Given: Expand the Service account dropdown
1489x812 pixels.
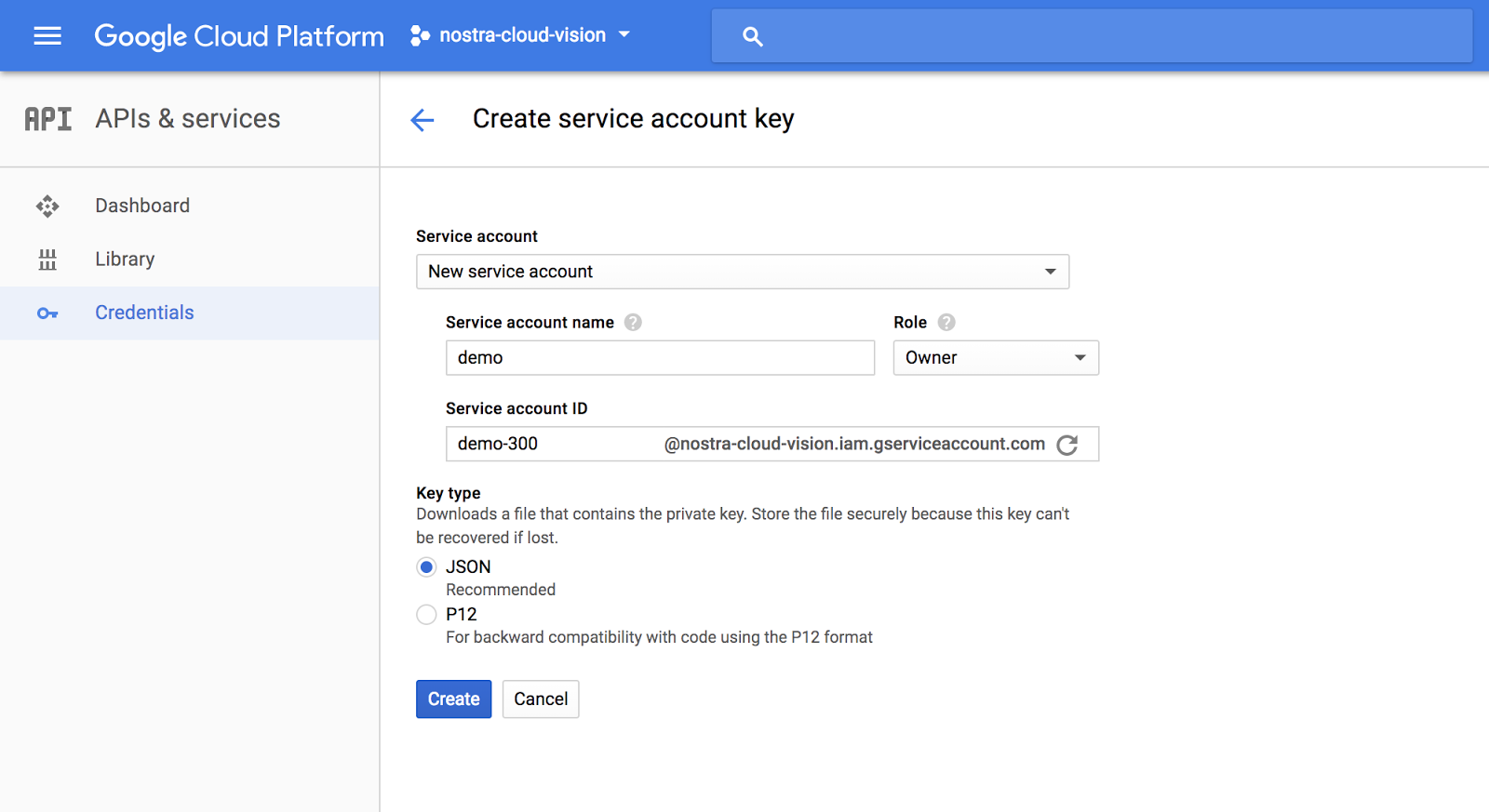Looking at the screenshot, I should 742,272.
